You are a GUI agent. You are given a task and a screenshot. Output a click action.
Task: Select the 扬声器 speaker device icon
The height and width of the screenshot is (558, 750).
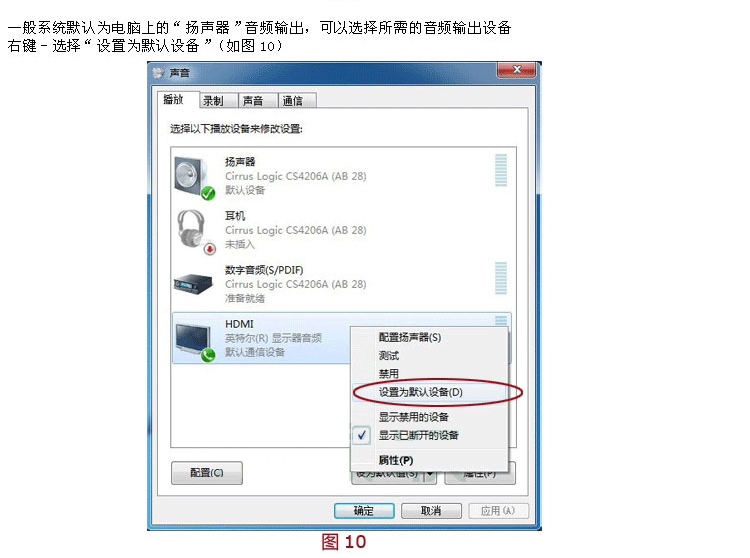tap(191, 175)
